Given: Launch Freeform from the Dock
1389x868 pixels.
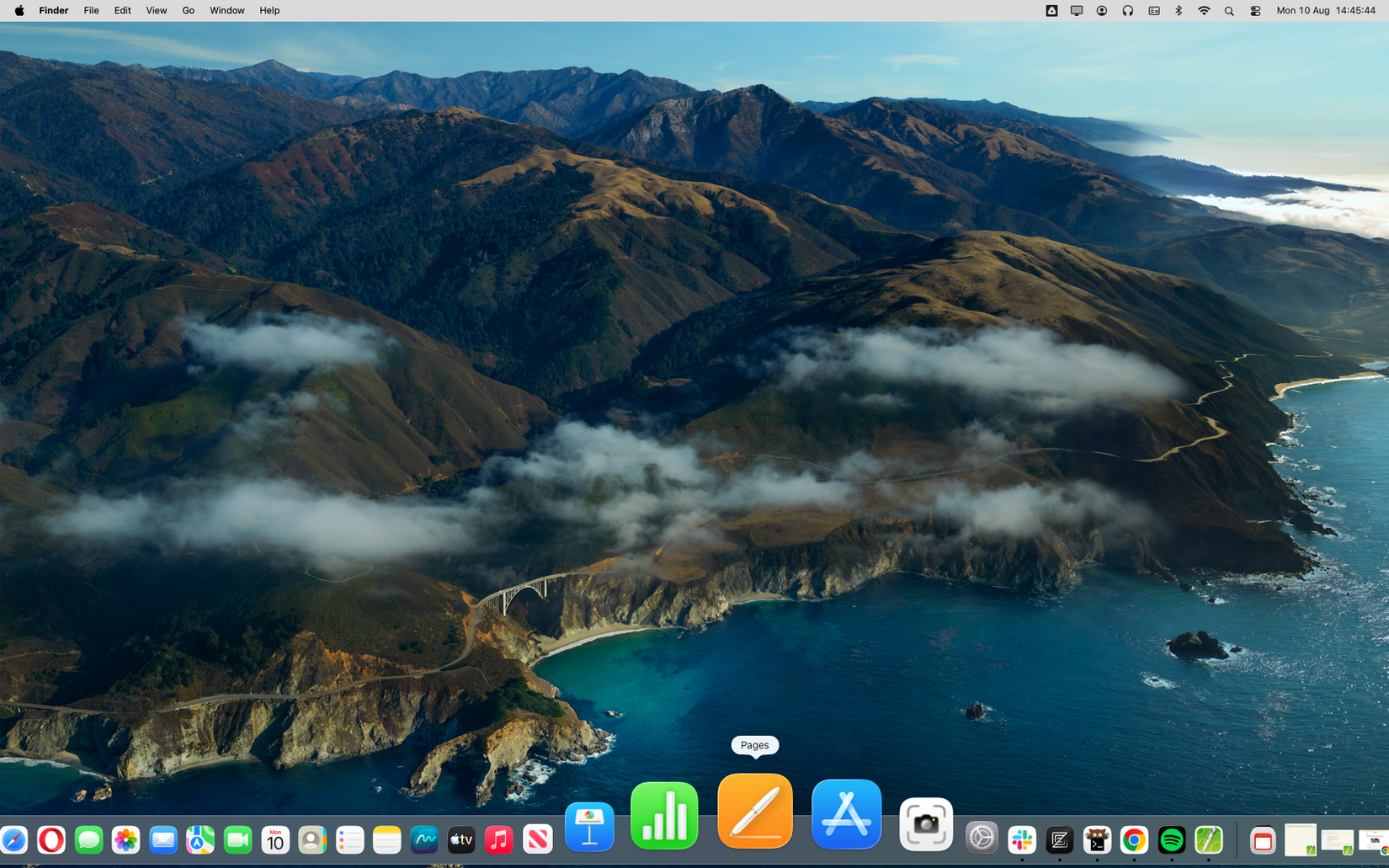Looking at the screenshot, I should 424,839.
